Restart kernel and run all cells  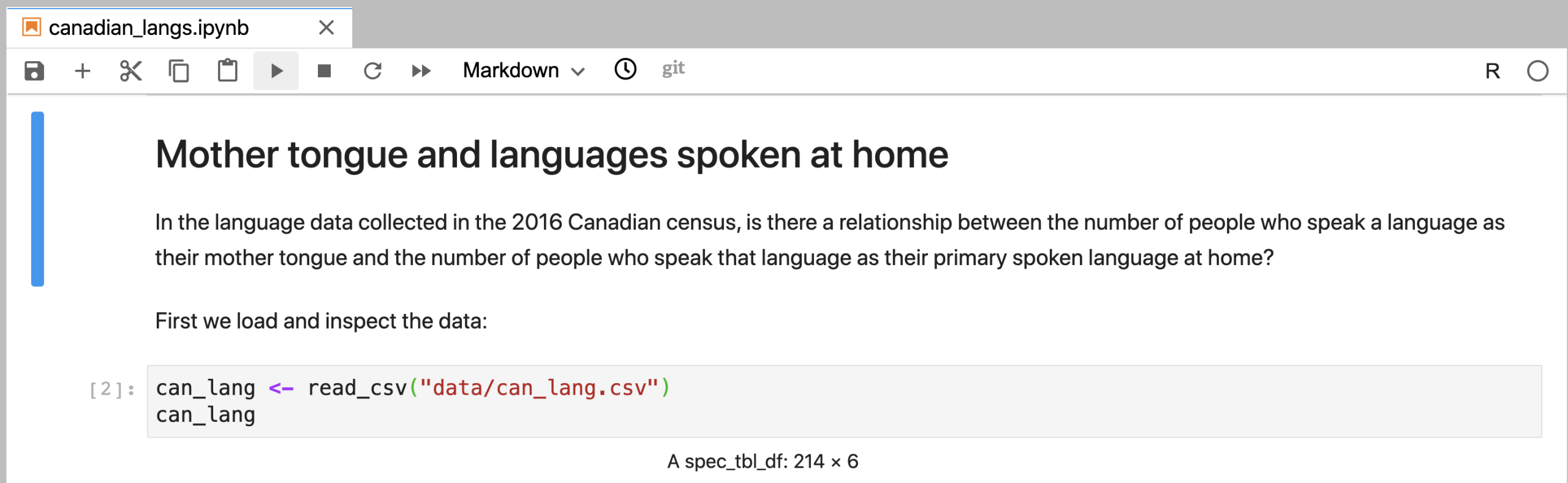tap(421, 71)
